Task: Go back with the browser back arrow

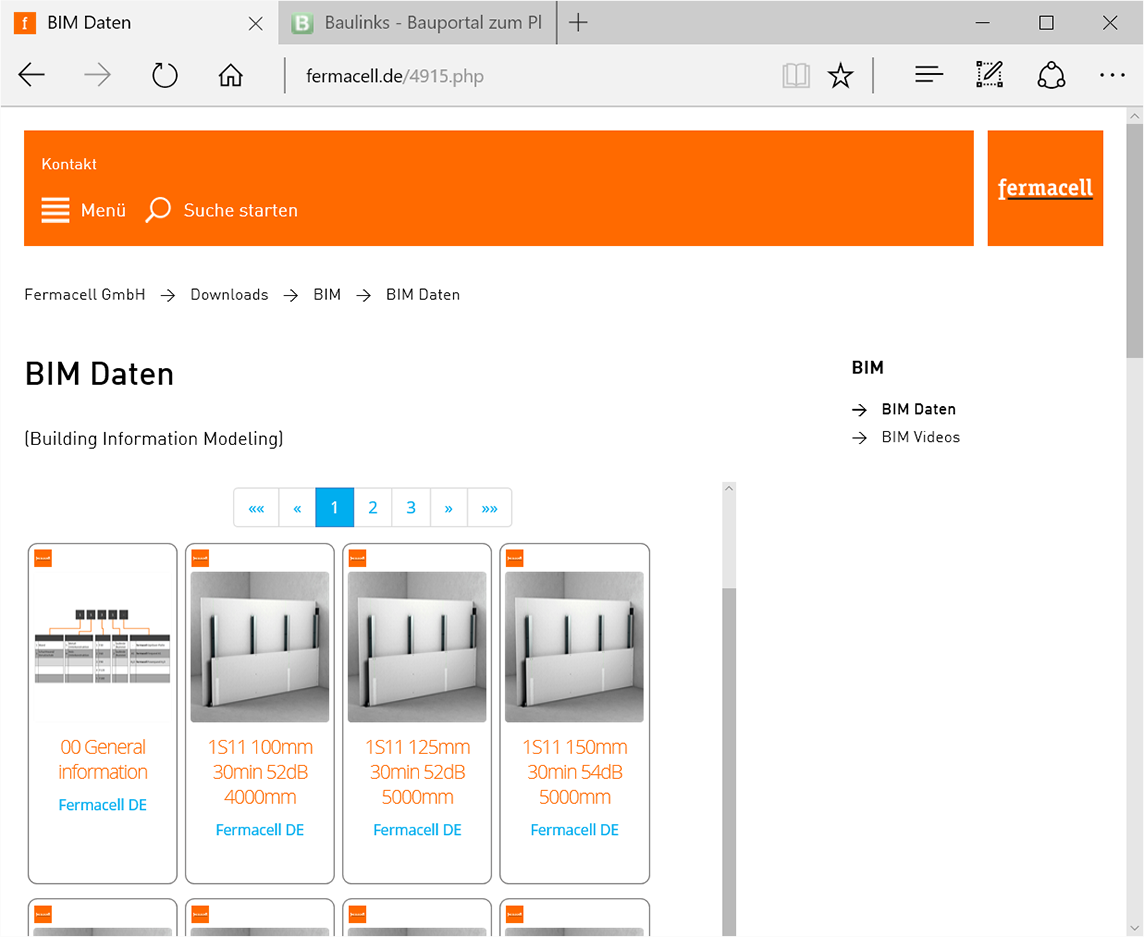Action: click(31, 75)
